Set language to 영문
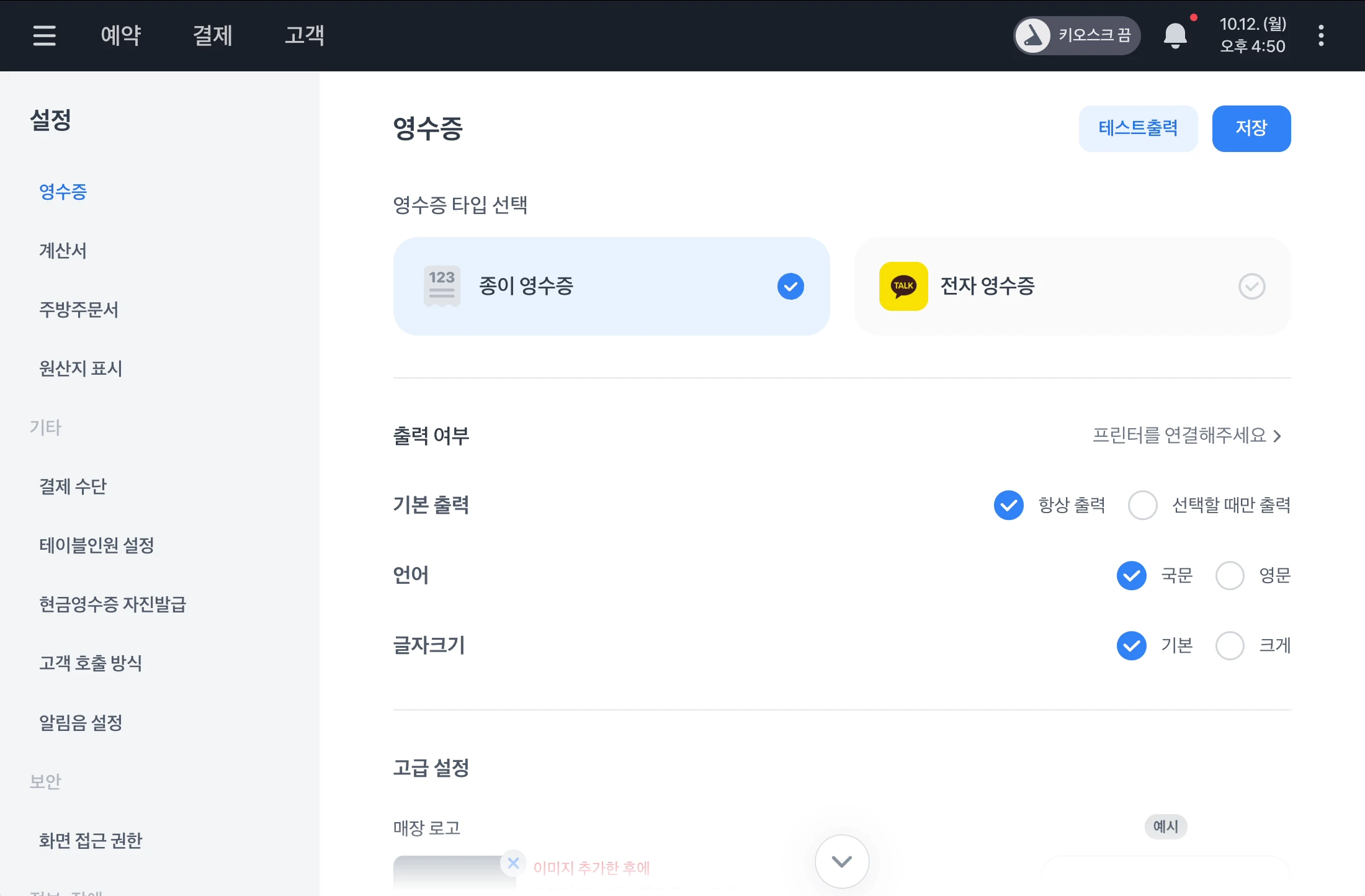Viewport: 1365px width, 896px height. pos(1230,575)
